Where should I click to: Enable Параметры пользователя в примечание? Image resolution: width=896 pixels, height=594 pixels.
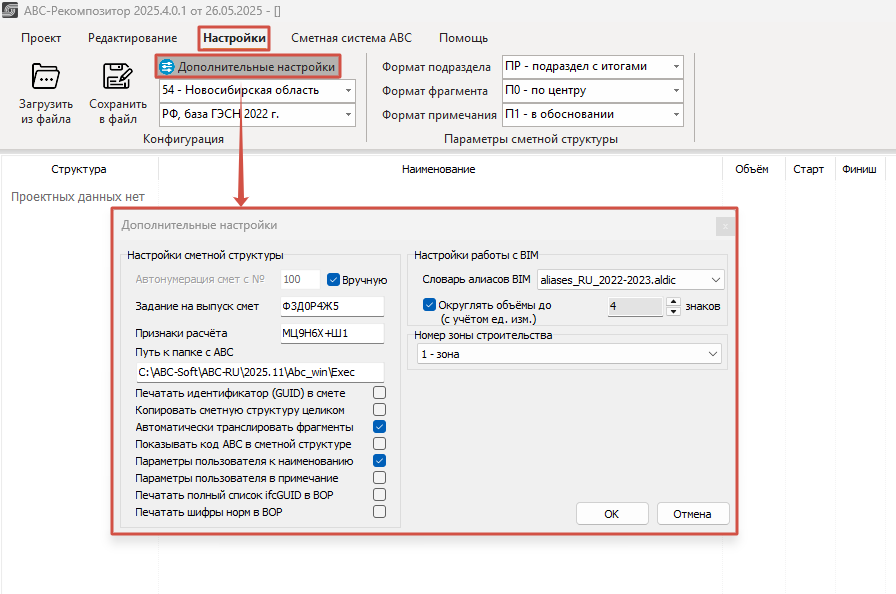coord(379,477)
